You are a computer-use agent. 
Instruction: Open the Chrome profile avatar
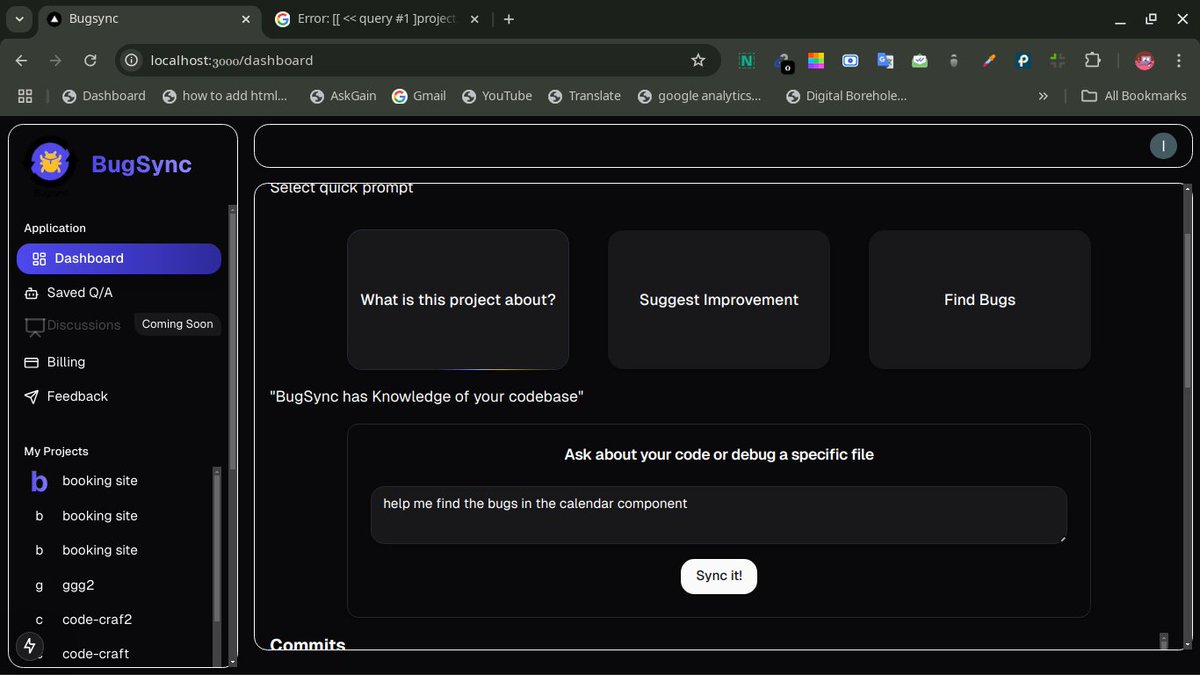click(x=1145, y=60)
